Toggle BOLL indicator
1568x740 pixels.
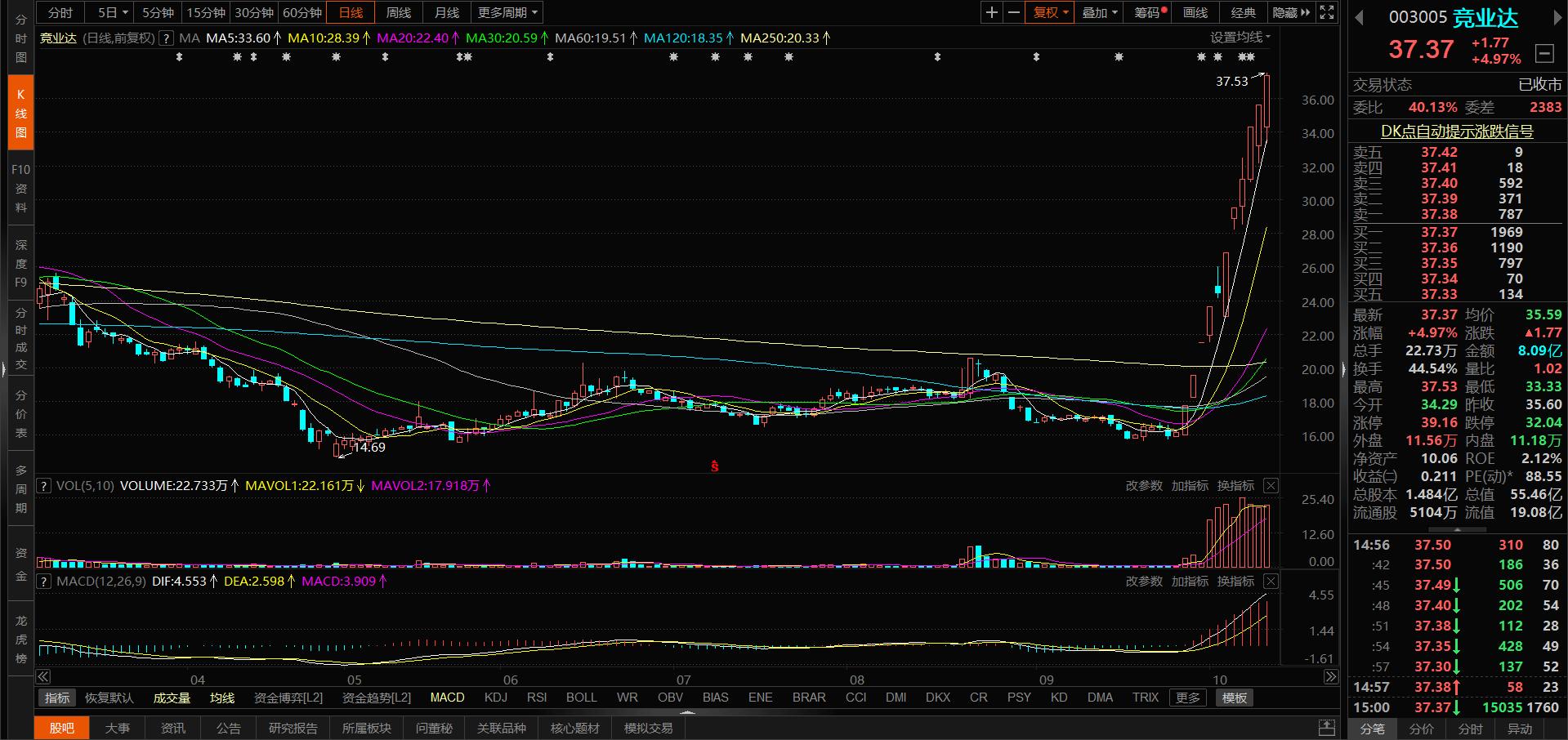point(581,698)
